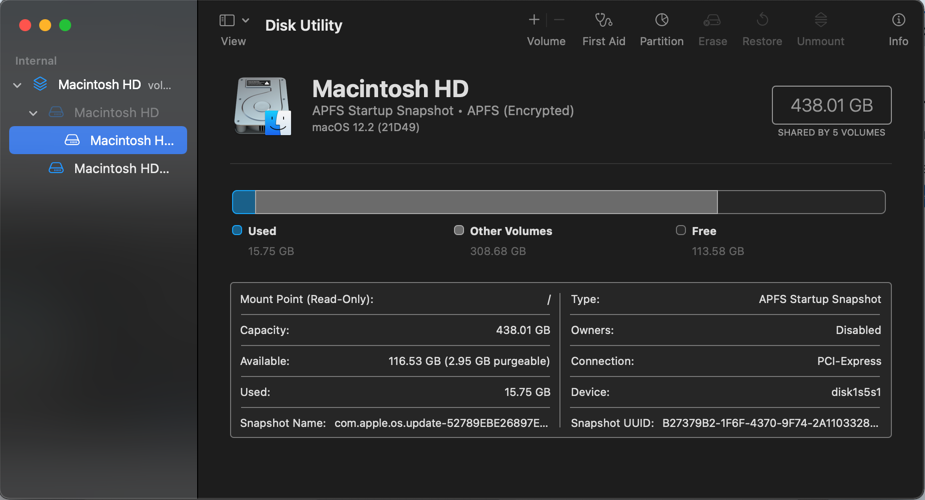Screen dimensions: 925x500
Task: Remove volume with minus icon
Action: (559, 20)
